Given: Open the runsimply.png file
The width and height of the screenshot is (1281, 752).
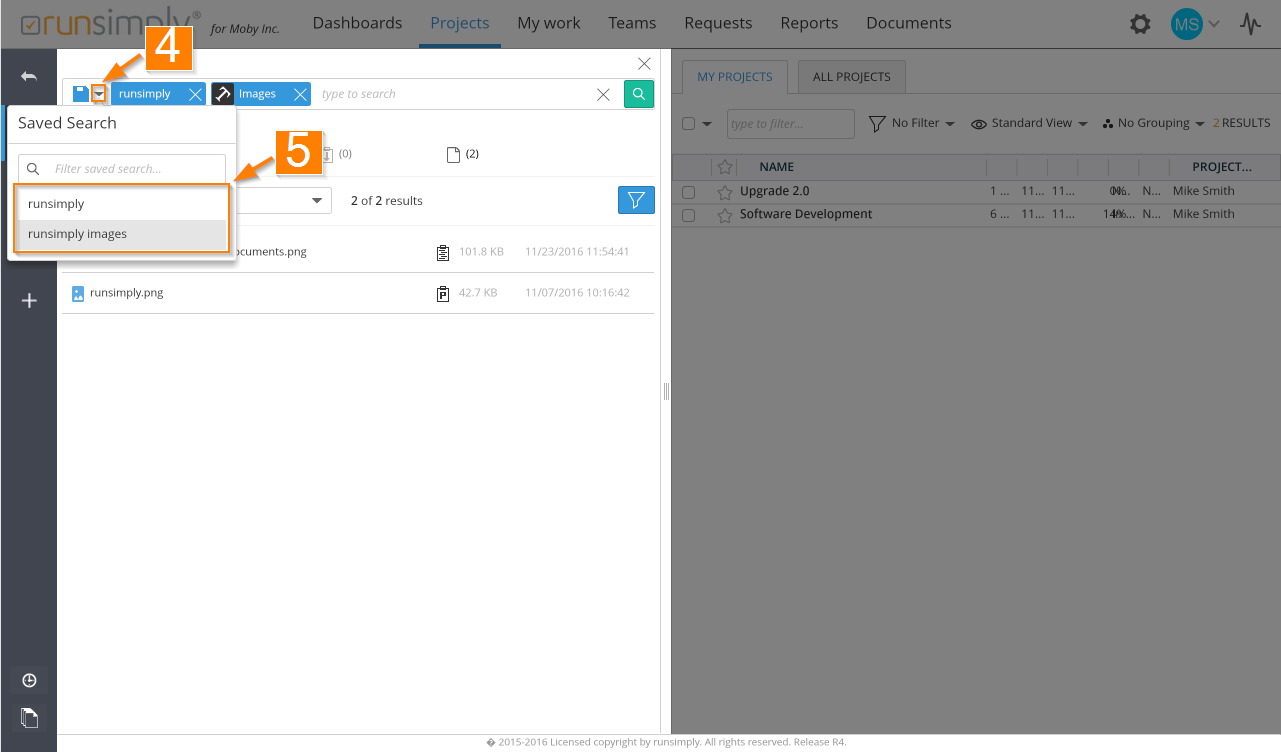Looking at the screenshot, I should [126, 293].
